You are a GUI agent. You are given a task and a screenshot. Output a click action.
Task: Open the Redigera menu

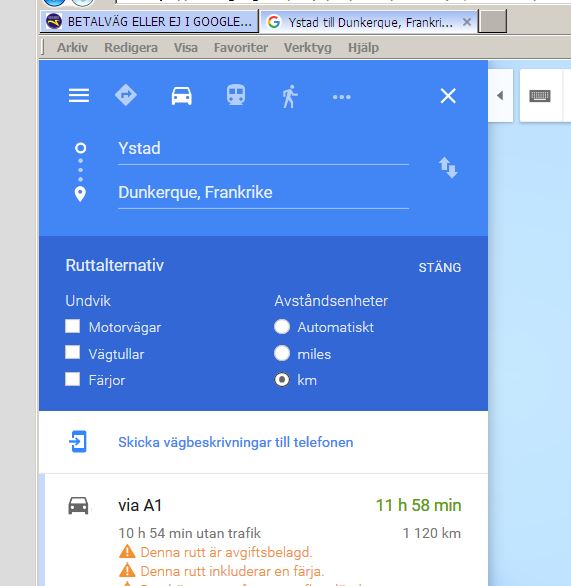point(131,48)
